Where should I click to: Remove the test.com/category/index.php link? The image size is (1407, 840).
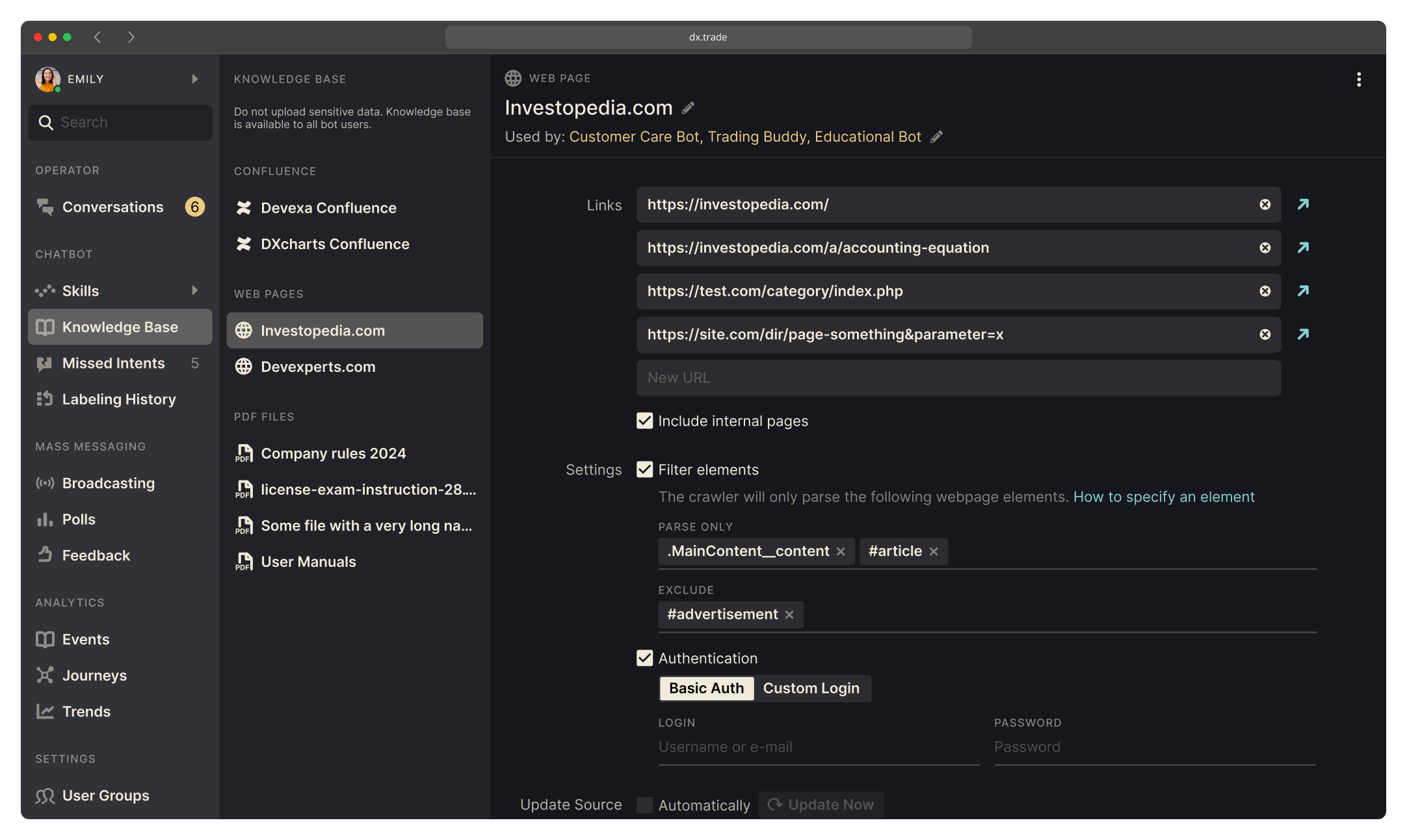pyautogui.click(x=1265, y=291)
